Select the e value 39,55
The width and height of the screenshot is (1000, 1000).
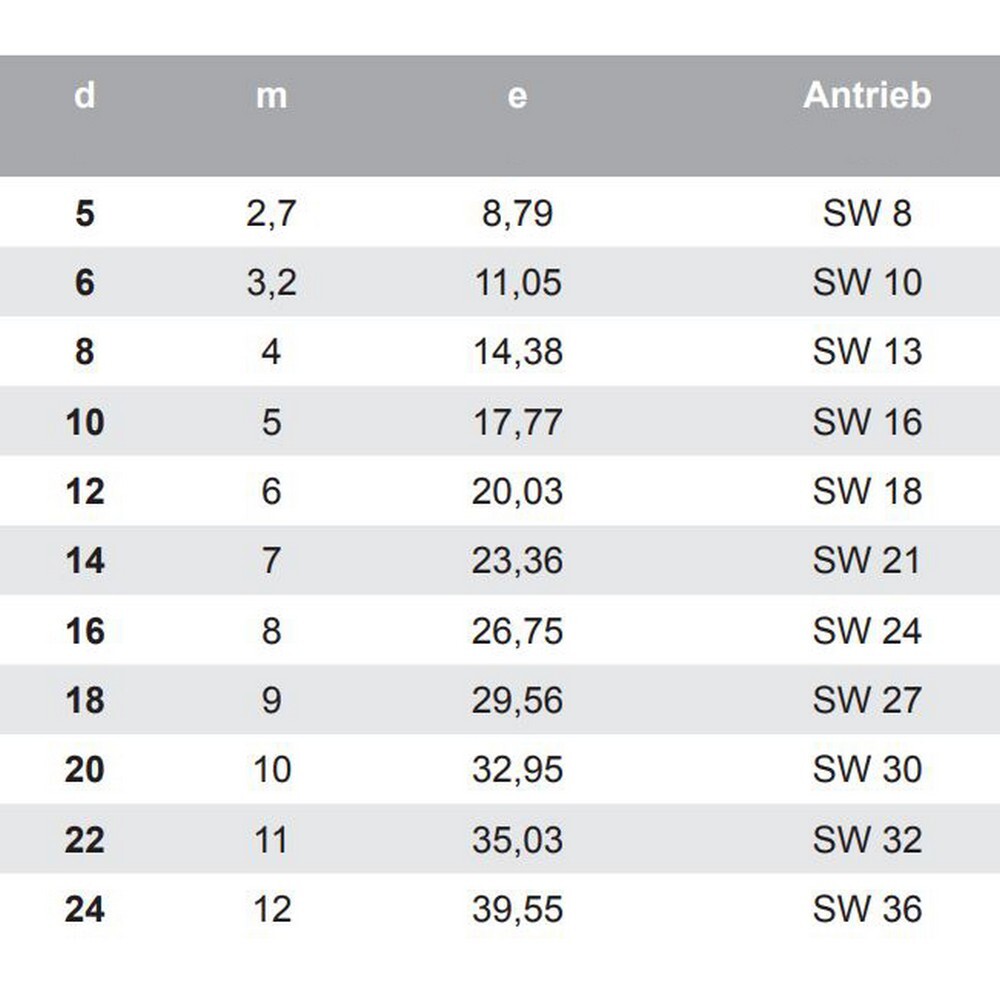[517, 910]
